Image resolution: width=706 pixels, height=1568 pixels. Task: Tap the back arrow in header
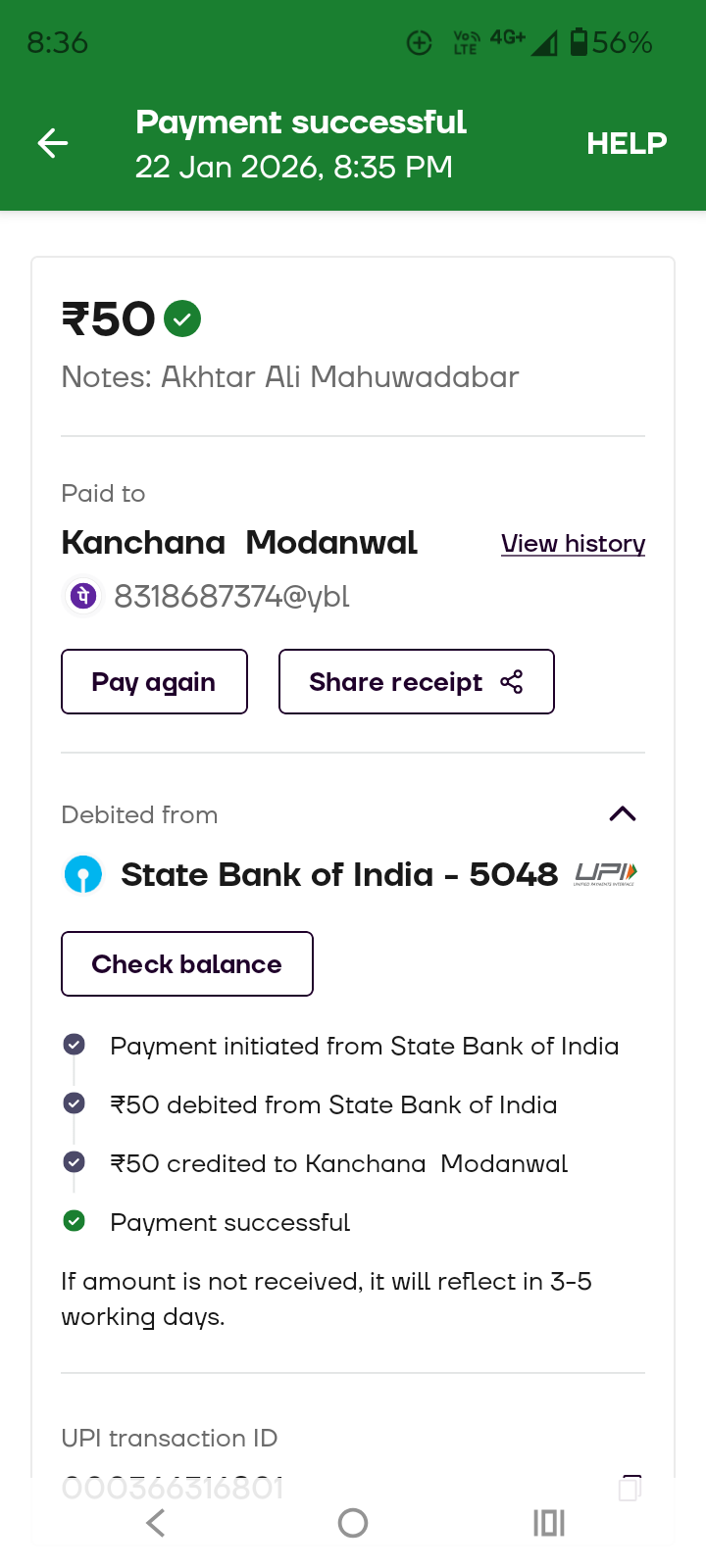(x=53, y=144)
